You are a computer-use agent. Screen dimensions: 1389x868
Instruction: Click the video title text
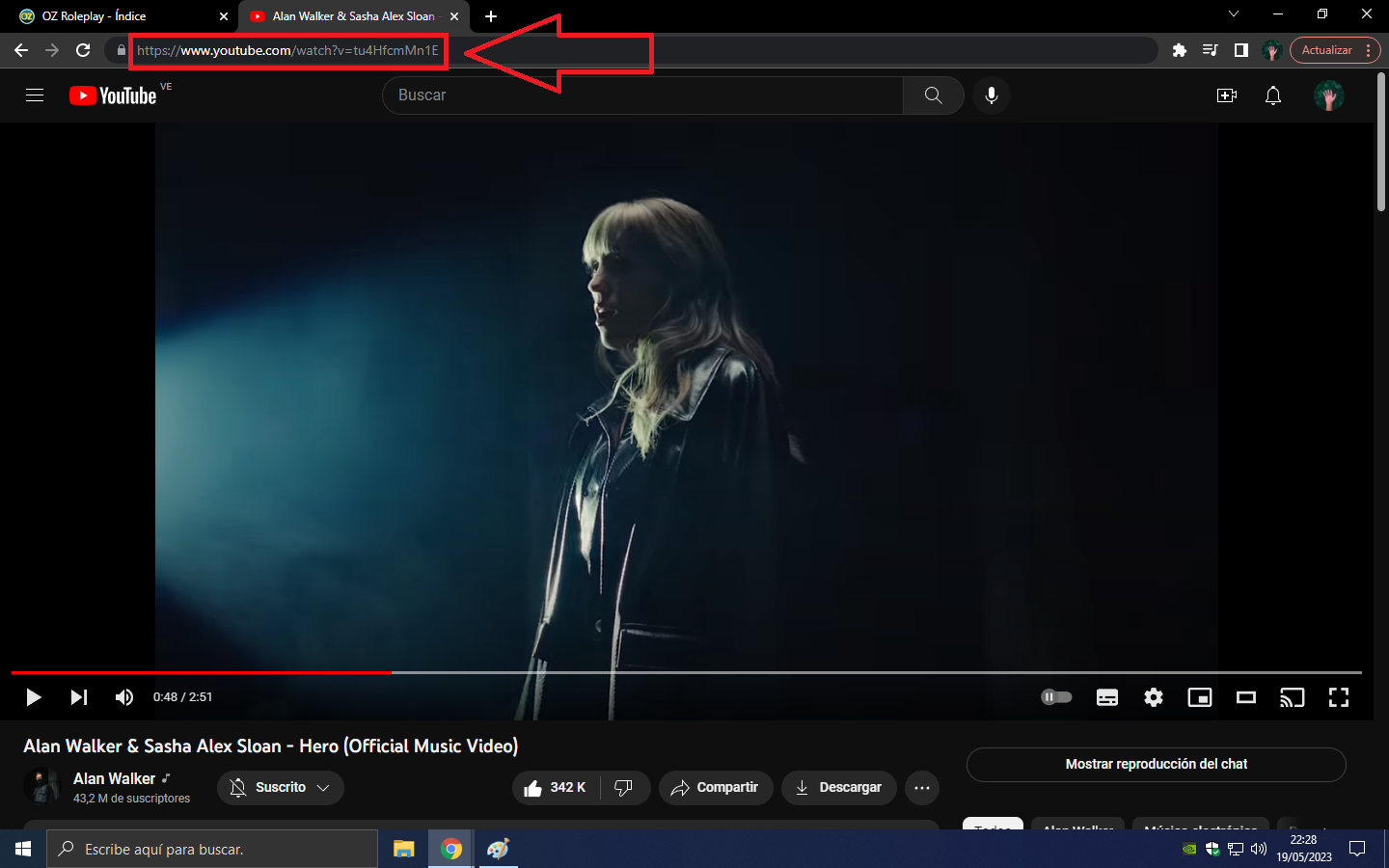click(x=271, y=746)
